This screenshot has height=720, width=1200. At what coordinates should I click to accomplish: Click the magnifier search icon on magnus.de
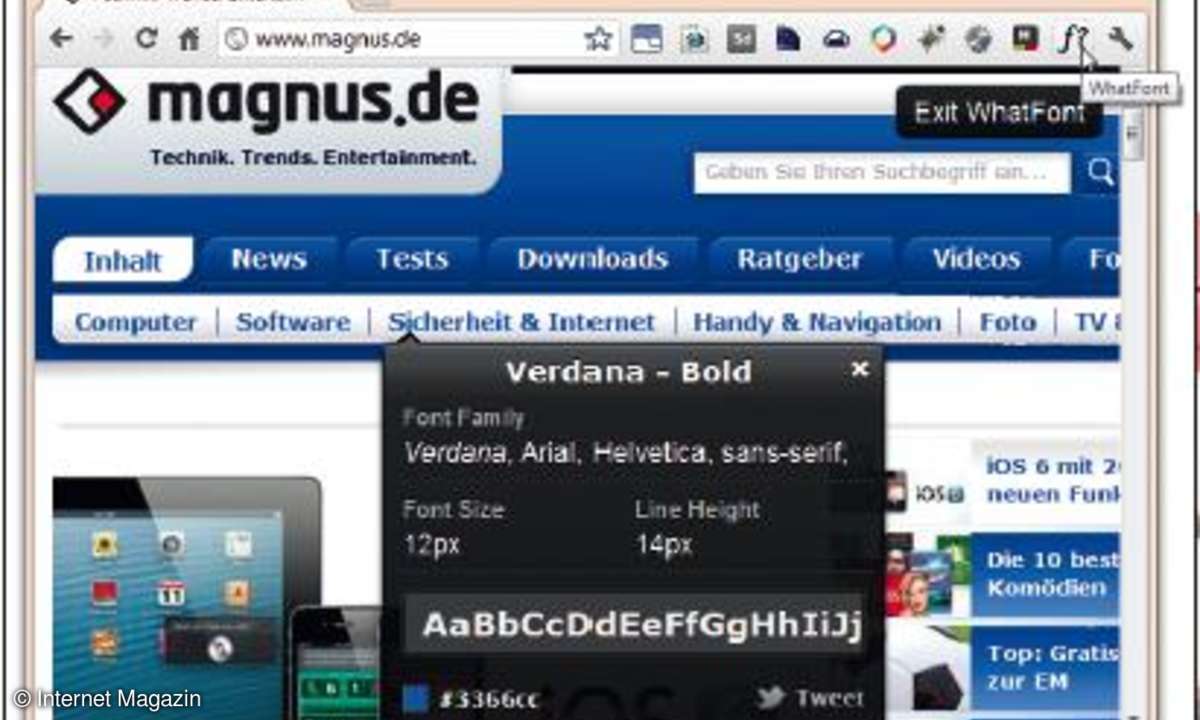tap(1100, 173)
